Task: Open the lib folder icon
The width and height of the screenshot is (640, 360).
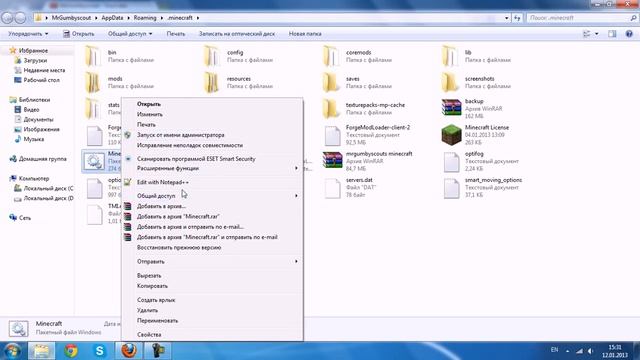Action: tap(450, 56)
